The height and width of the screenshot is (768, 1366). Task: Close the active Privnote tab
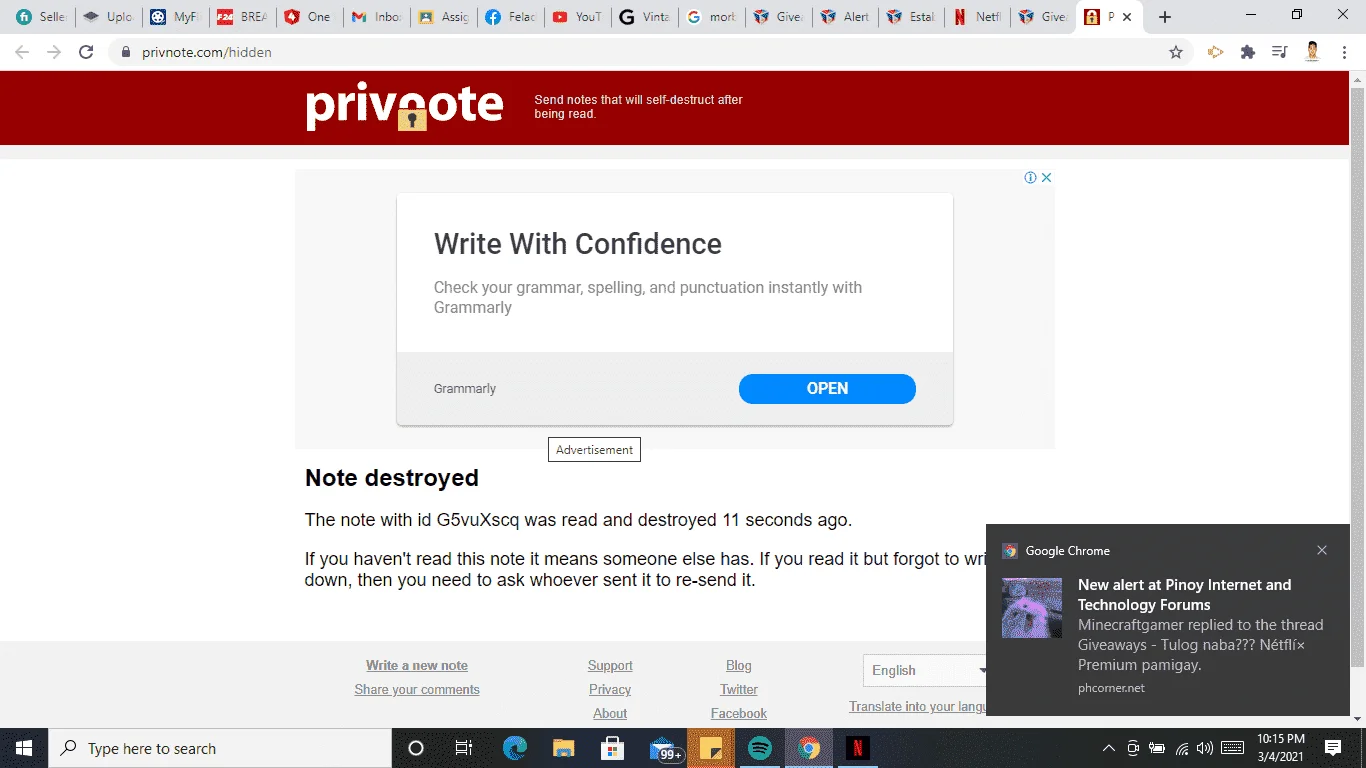pos(1128,17)
